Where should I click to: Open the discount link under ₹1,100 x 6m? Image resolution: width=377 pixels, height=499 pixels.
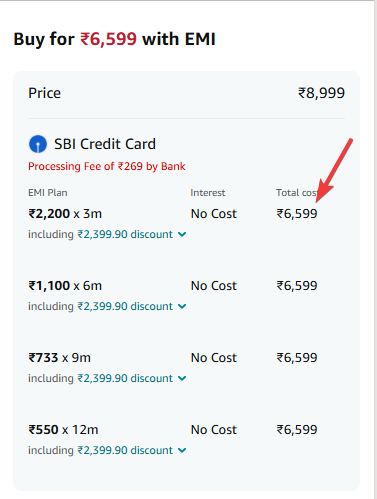[x=125, y=306]
